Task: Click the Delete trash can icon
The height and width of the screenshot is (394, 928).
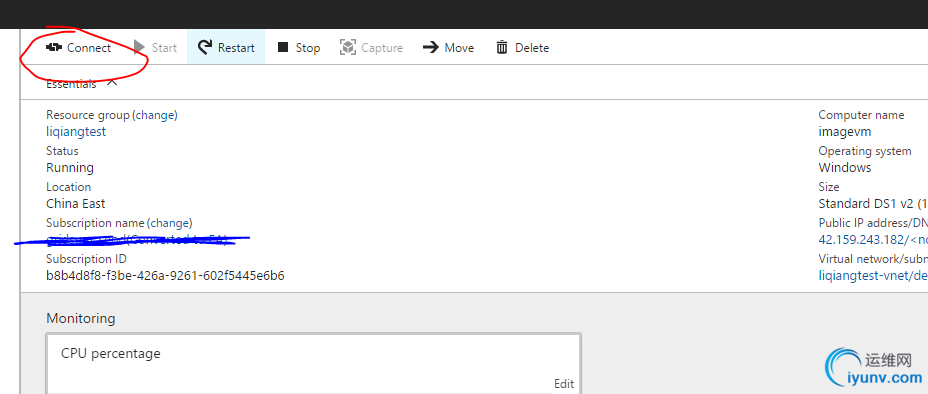Action: point(502,47)
